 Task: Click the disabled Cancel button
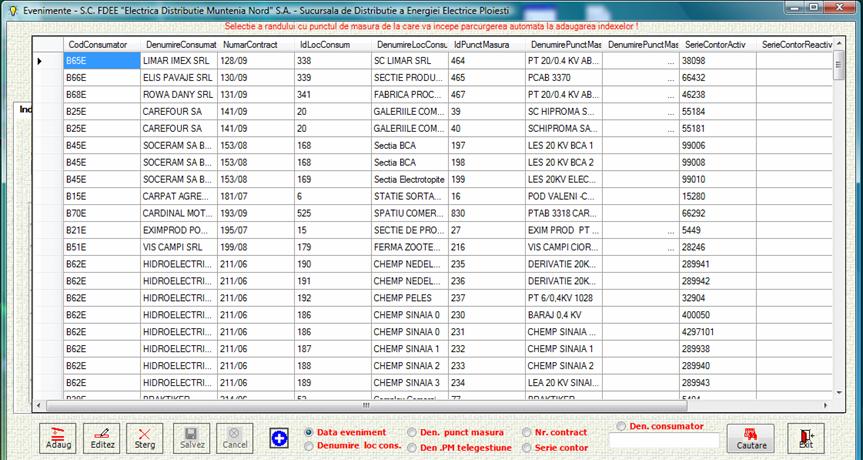234,439
